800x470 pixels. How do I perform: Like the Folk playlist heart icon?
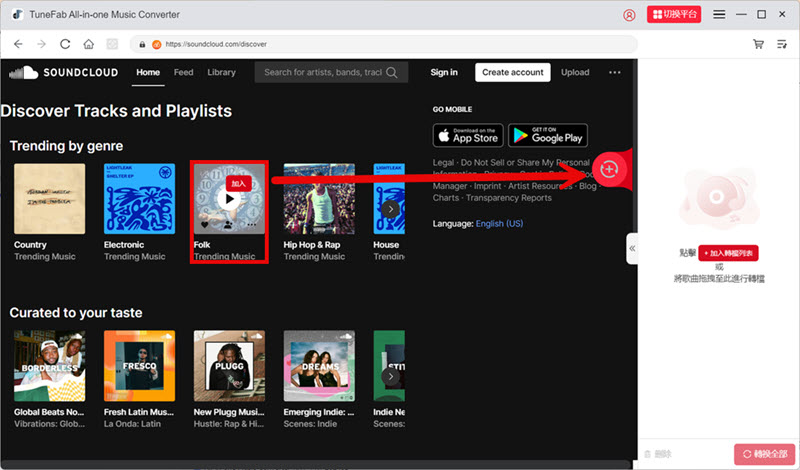pos(205,225)
